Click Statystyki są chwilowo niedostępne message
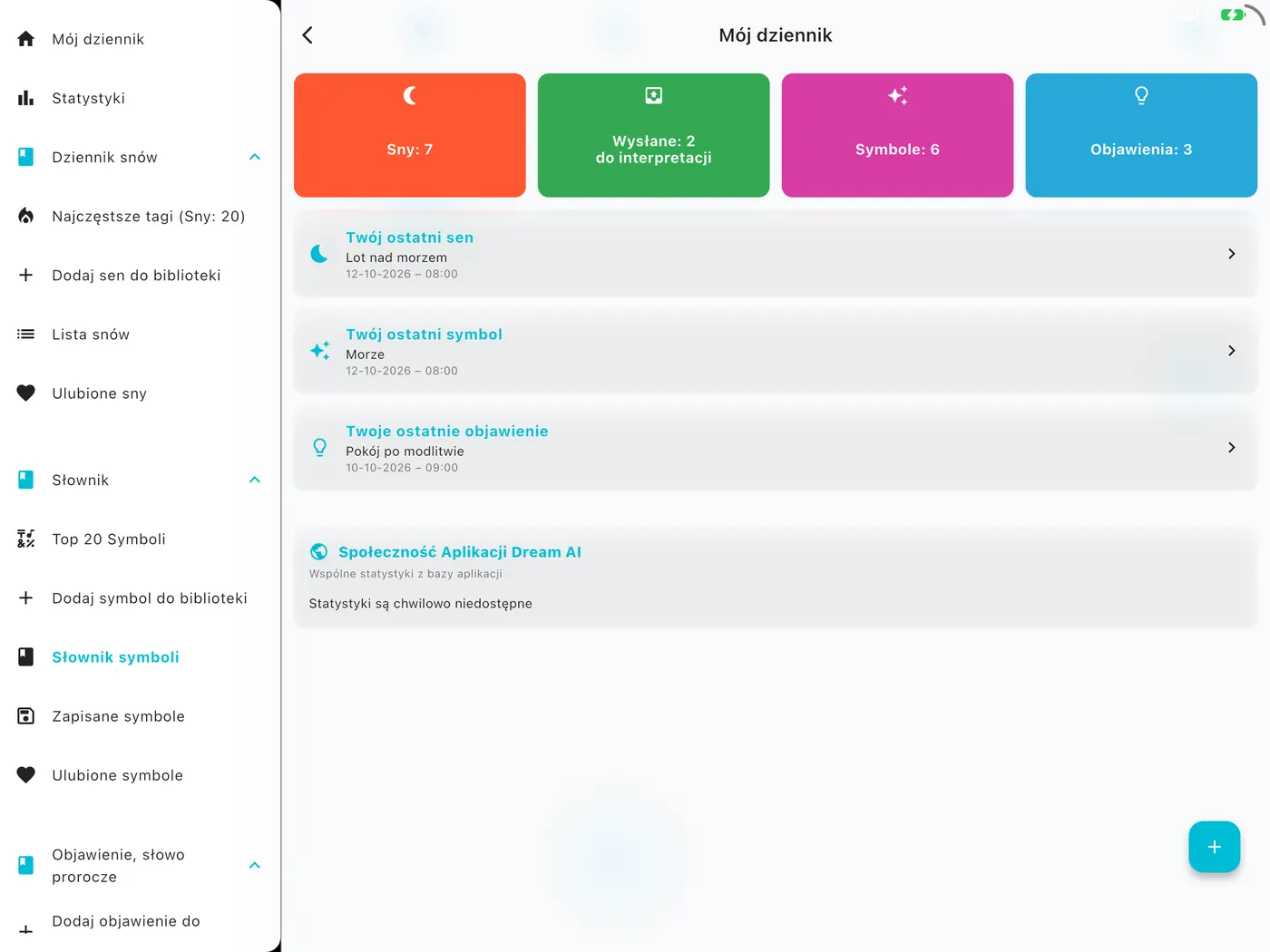Screen dimensions: 1270x952 420,604
